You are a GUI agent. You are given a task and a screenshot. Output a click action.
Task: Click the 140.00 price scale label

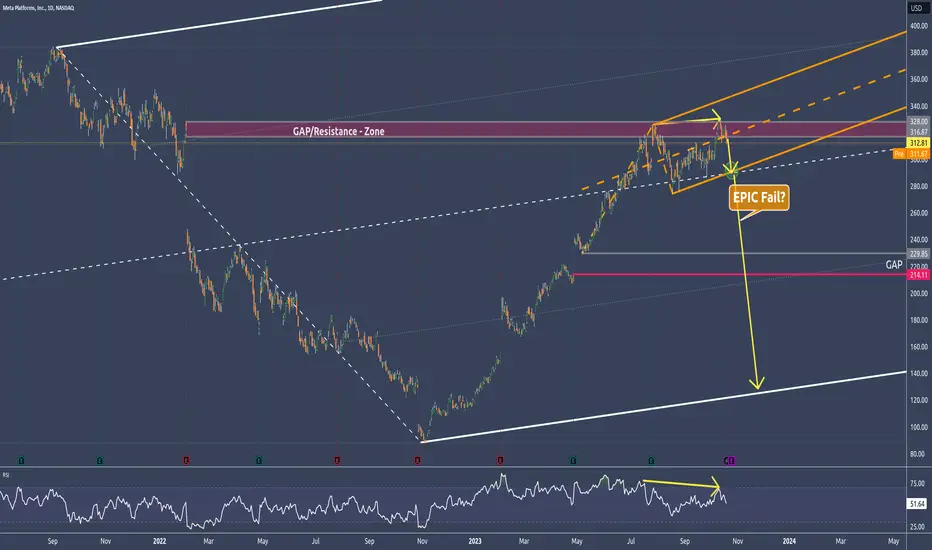919,373
